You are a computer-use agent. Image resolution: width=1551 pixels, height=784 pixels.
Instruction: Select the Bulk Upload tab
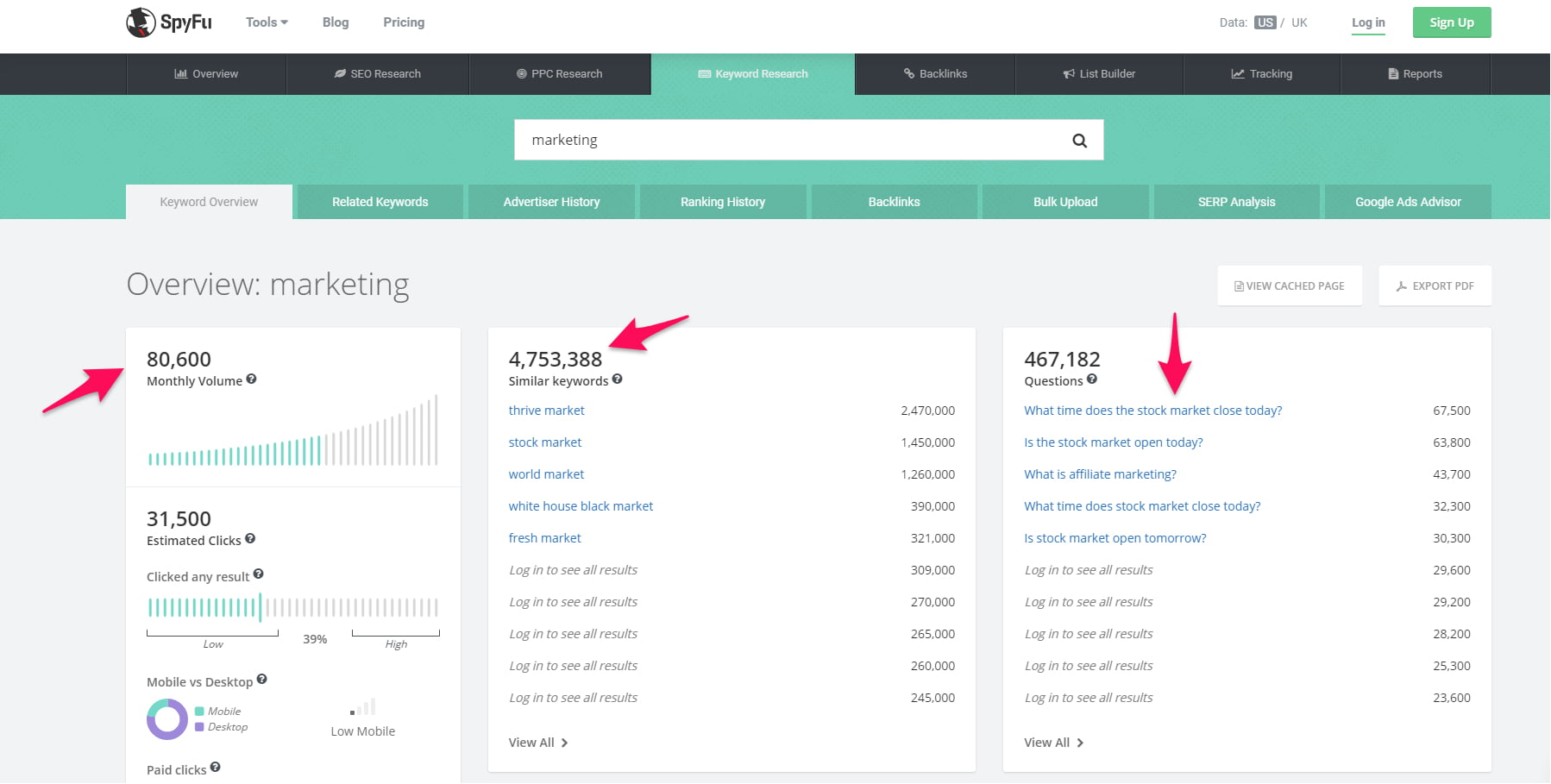tap(1065, 202)
